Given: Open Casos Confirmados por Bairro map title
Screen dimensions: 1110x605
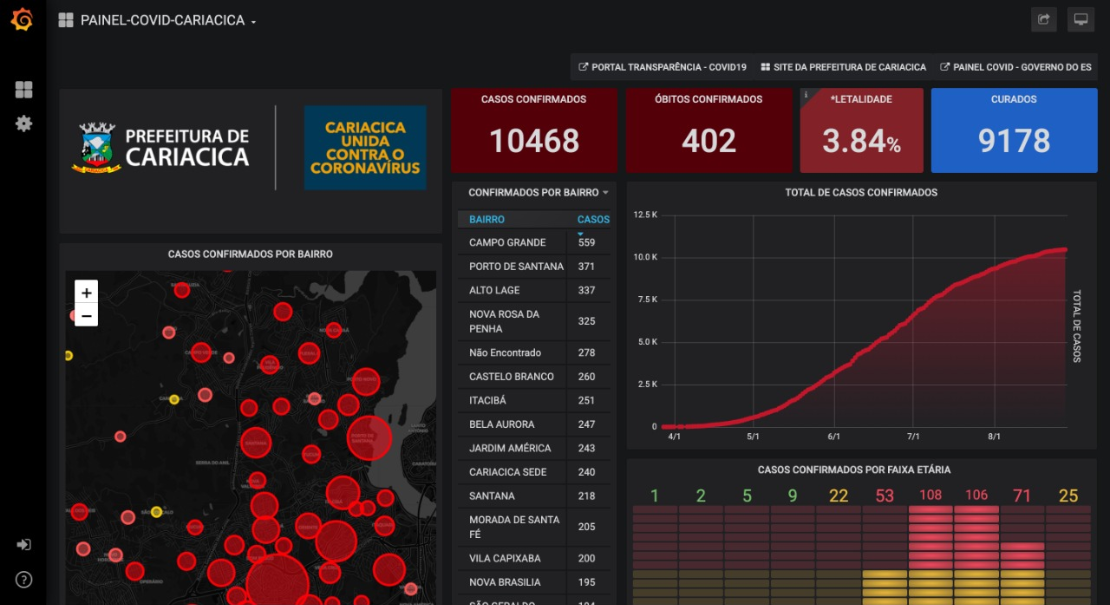Looking at the screenshot, I should [250, 254].
